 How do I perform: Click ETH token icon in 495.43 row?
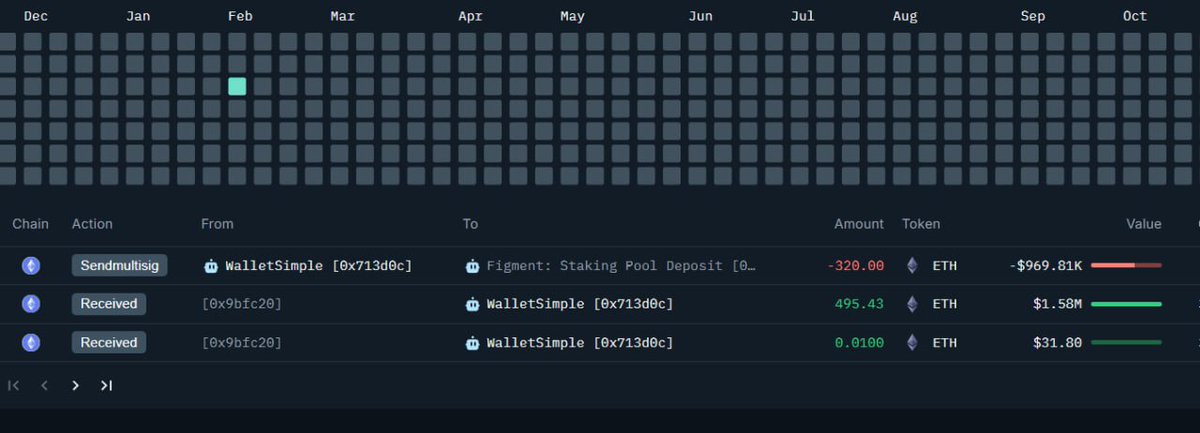pyautogui.click(x=911, y=303)
